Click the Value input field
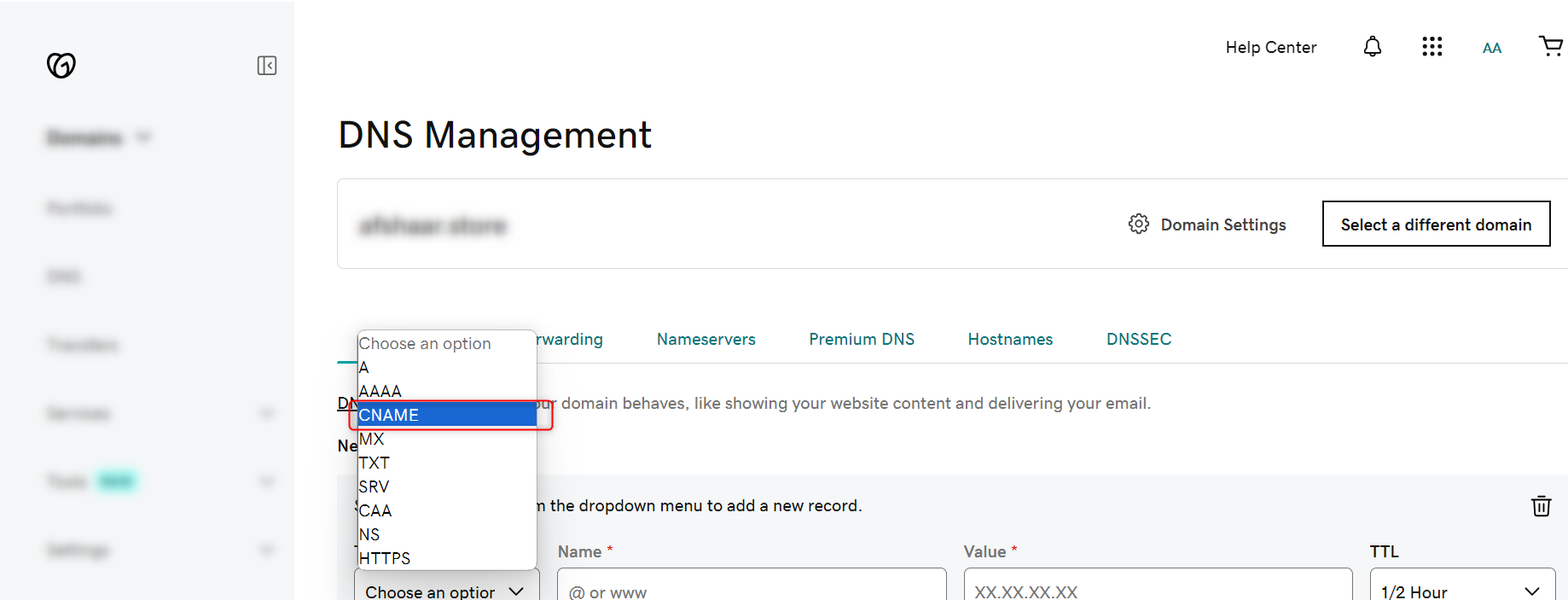 coord(1157,590)
